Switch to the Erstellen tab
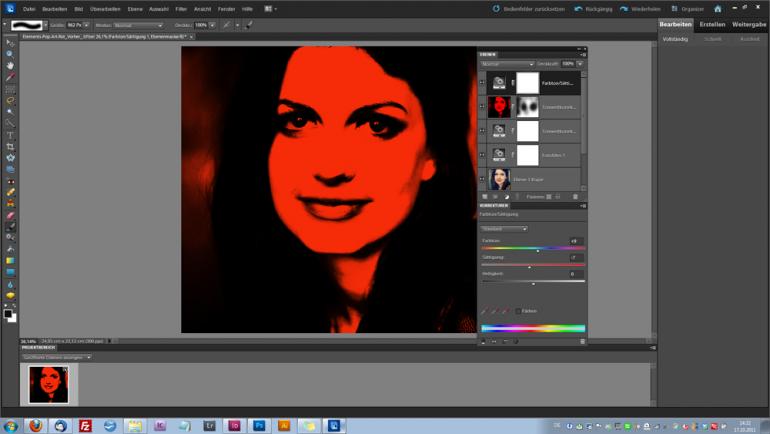The width and height of the screenshot is (770, 434). click(x=712, y=24)
